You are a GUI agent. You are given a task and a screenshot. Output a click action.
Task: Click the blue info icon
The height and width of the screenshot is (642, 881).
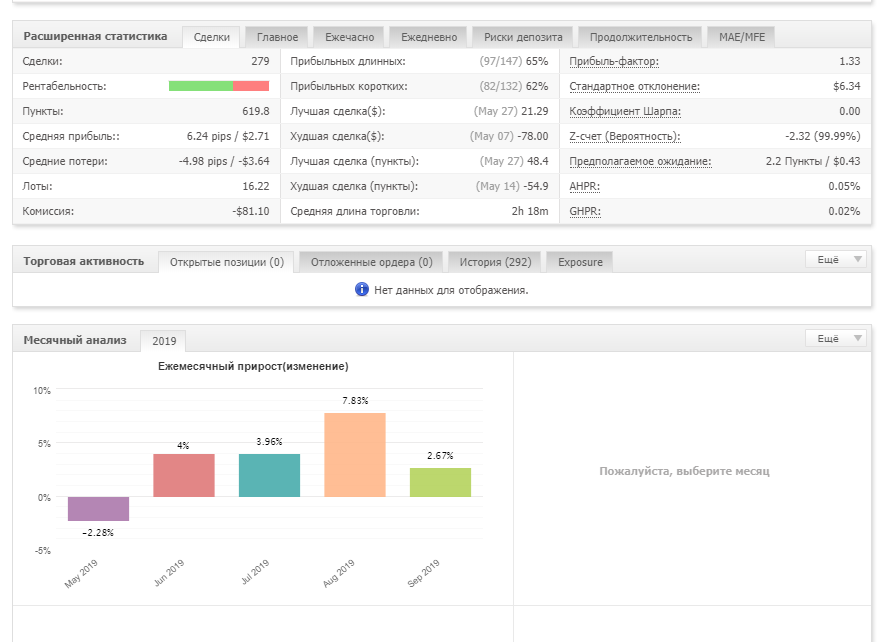pos(362,290)
